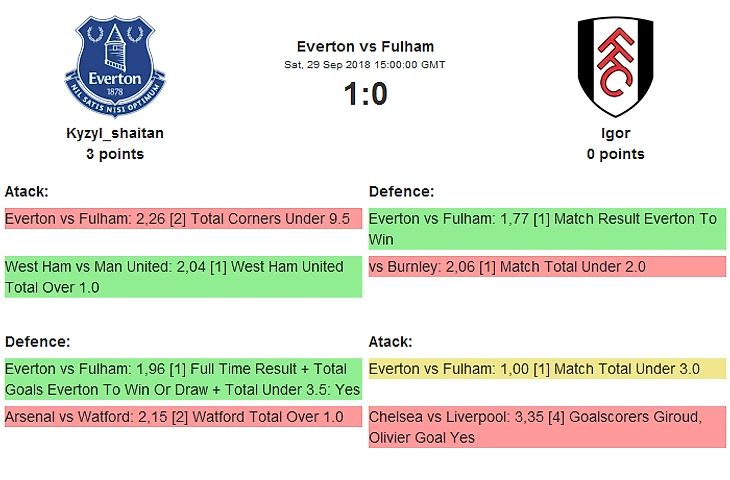Click the Everton club crest
730x480 pixels.
click(115, 66)
